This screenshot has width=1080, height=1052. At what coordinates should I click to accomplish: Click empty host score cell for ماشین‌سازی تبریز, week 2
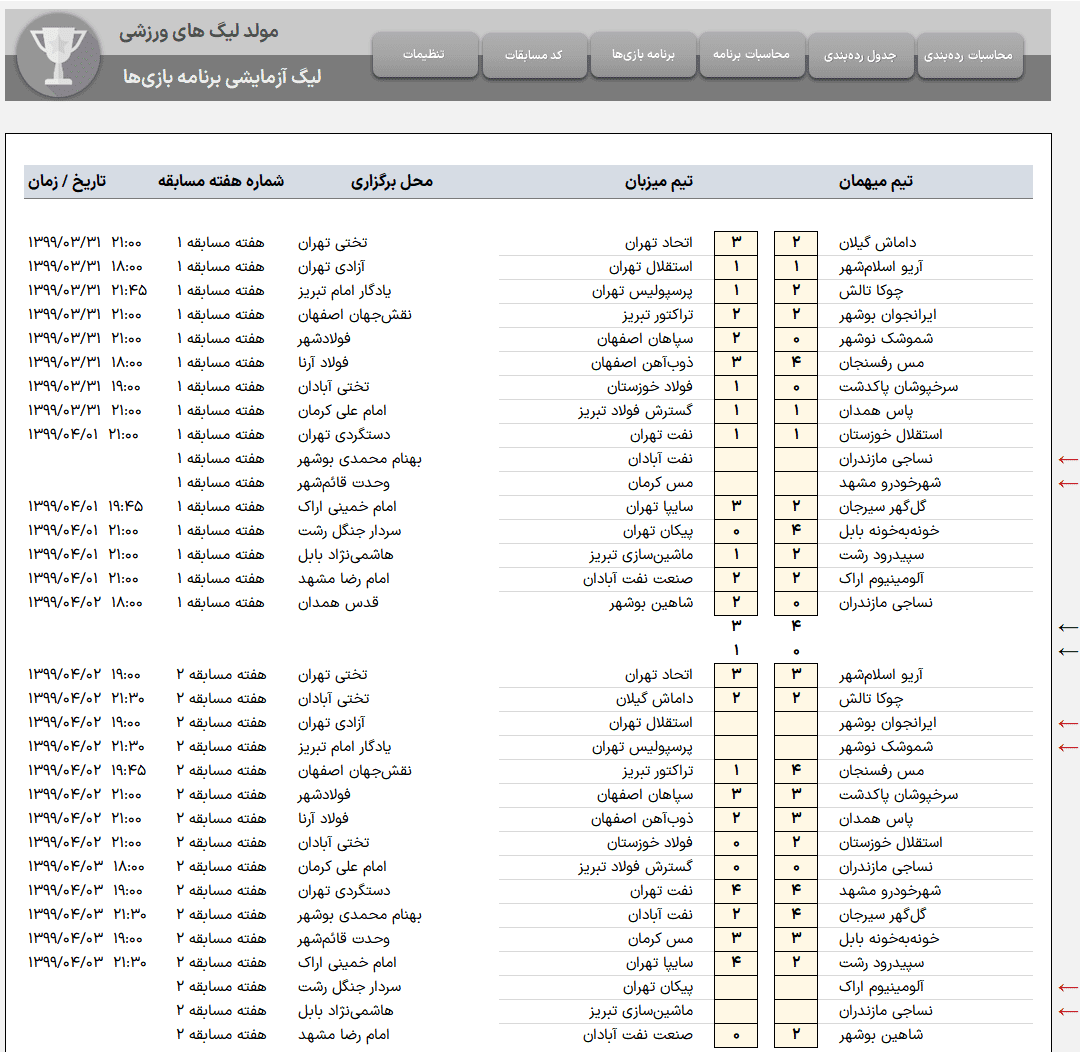point(736,1011)
